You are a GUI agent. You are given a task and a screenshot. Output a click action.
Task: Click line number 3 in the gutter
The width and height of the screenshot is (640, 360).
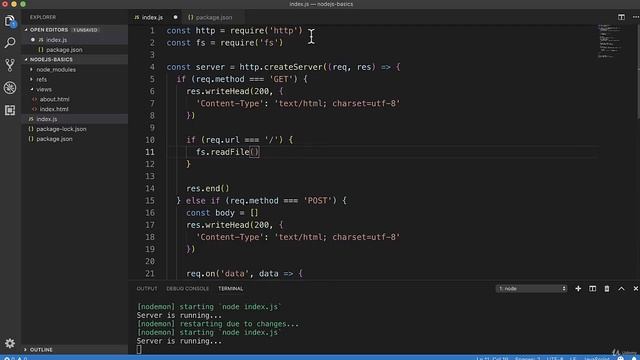point(152,55)
